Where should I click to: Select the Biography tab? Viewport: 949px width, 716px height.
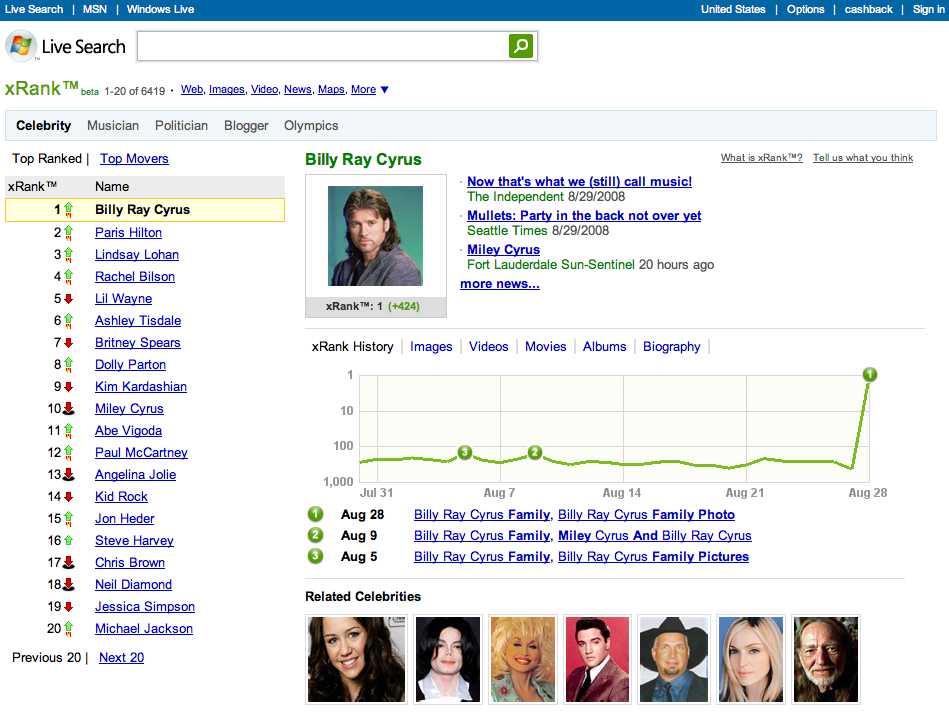pyautogui.click(x=671, y=347)
